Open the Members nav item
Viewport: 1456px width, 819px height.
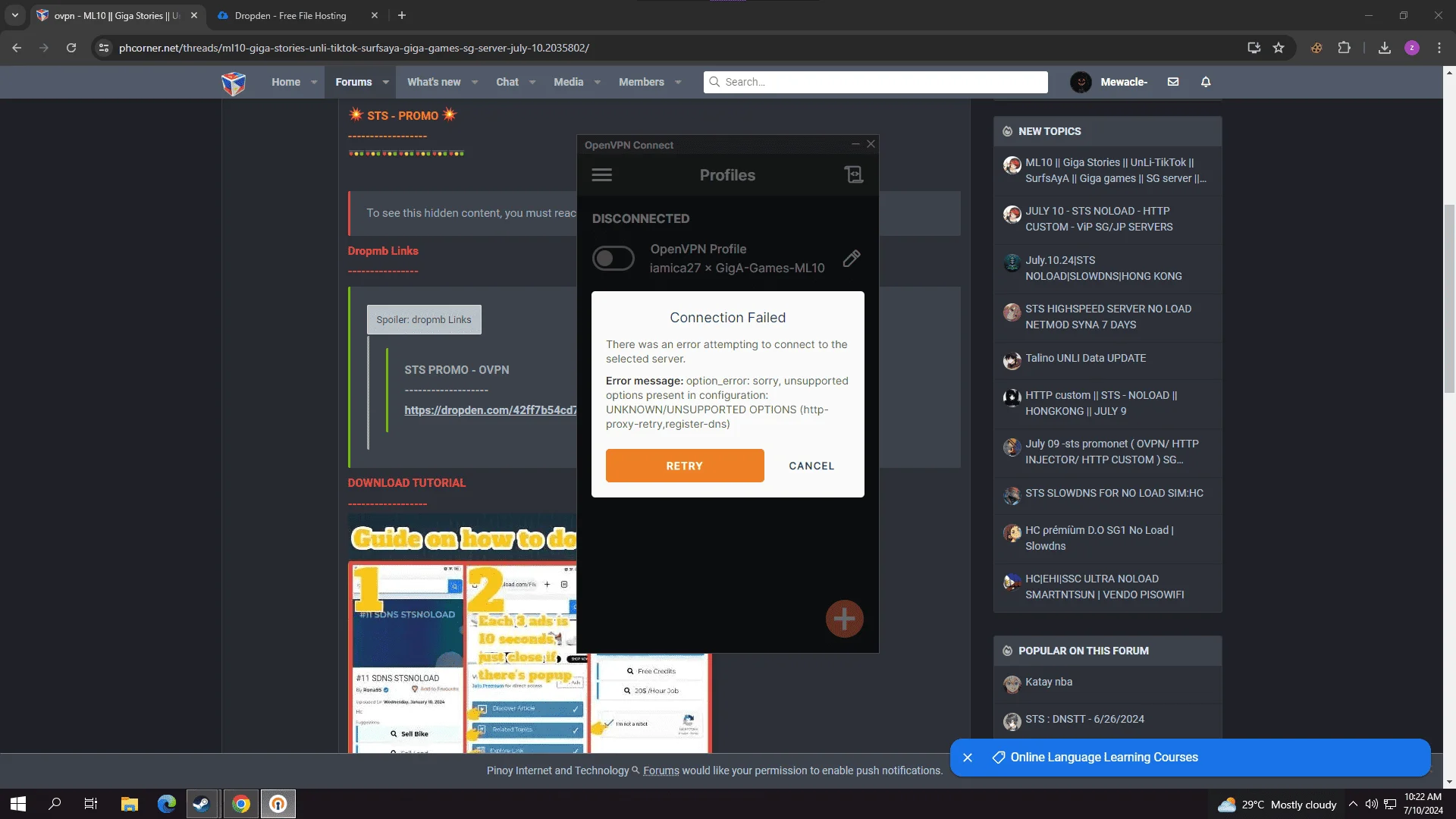pos(641,82)
